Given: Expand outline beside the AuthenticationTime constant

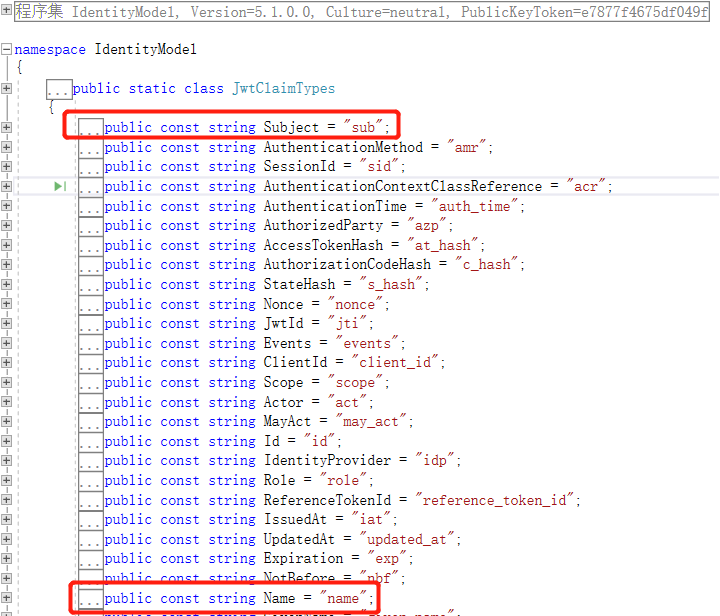Looking at the screenshot, I should pos(6,206).
